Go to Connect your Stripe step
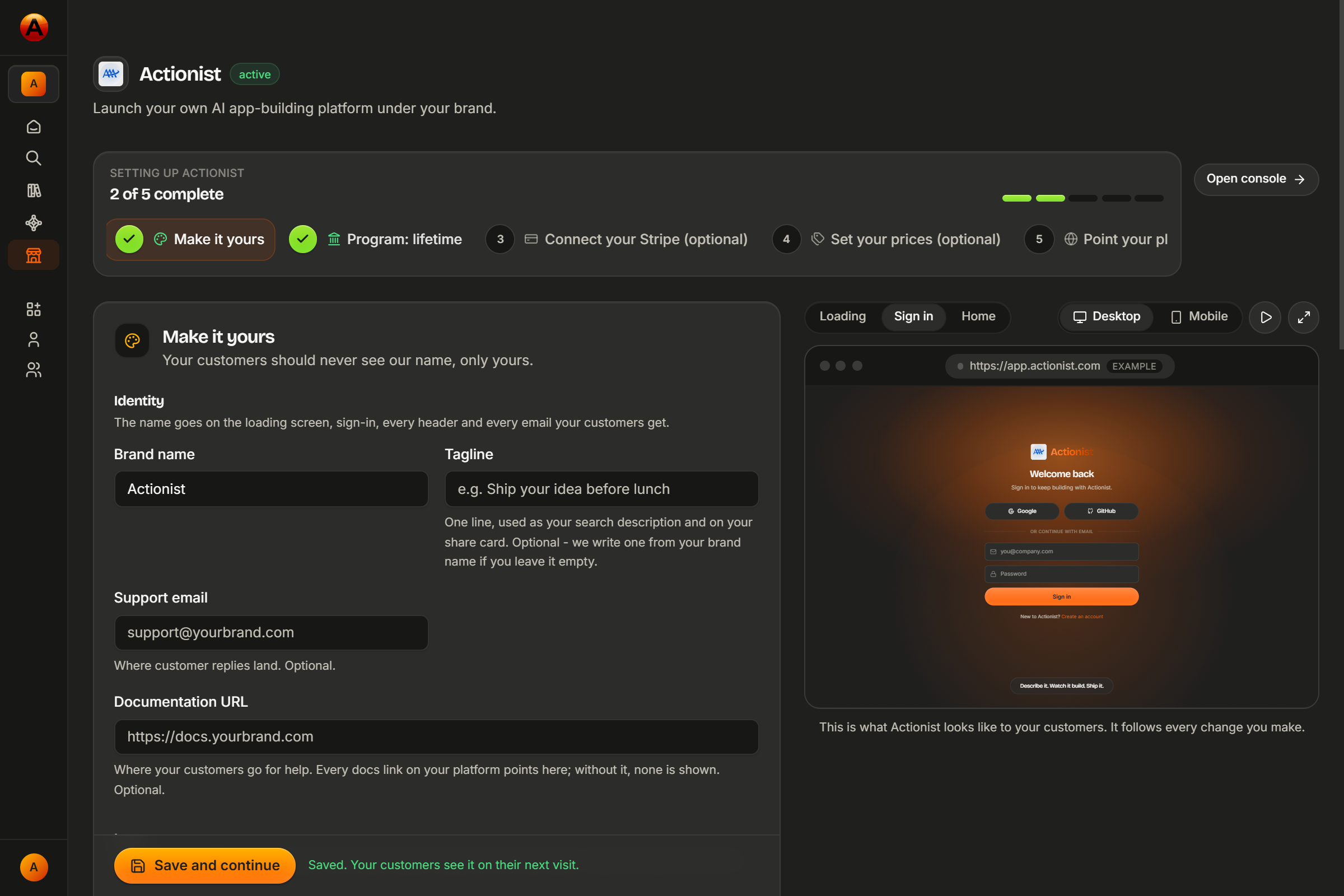Screen dimensions: 1344x896 (617, 239)
